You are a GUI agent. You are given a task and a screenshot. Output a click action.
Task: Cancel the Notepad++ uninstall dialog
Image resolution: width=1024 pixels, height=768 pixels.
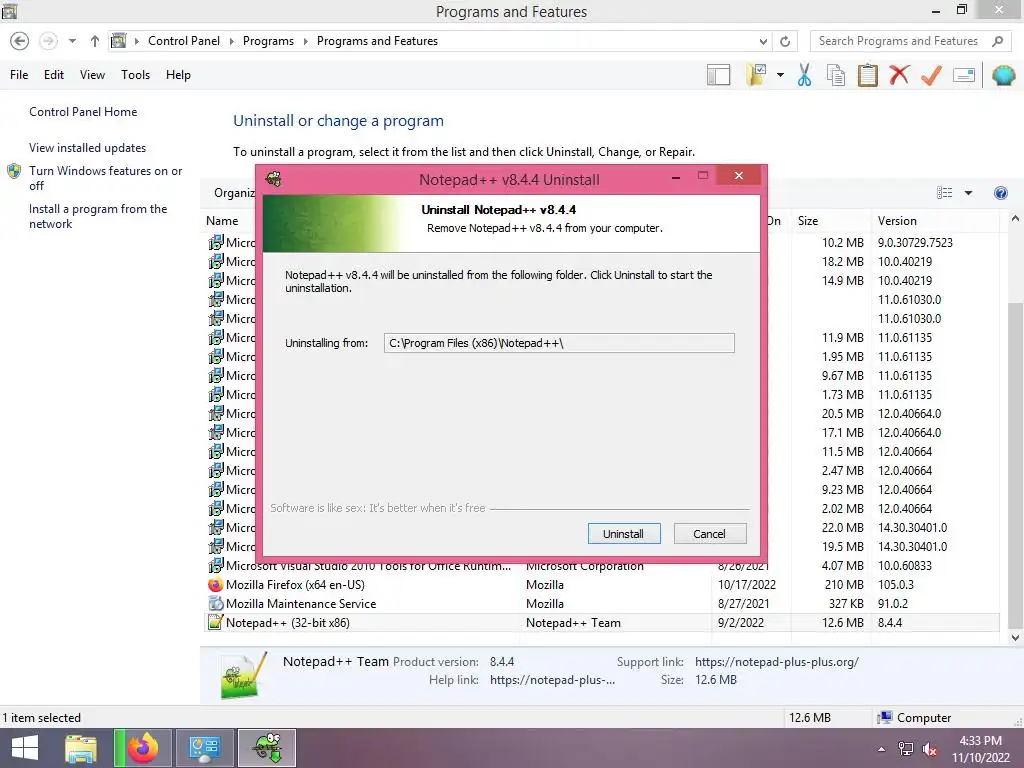[x=709, y=534]
